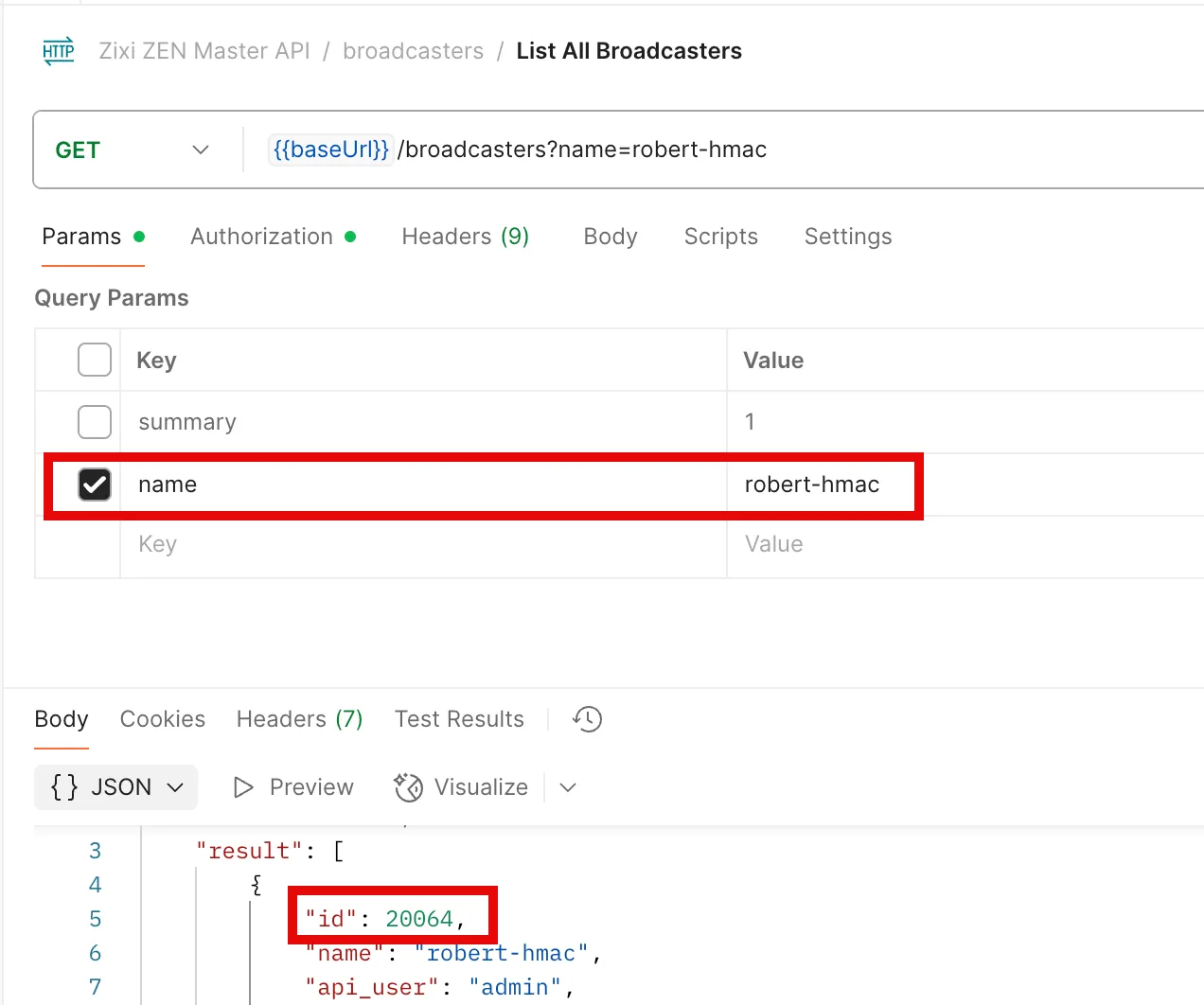The height and width of the screenshot is (1005, 1204).
Task: Click the Query Params heading
Action: (112, 298)
